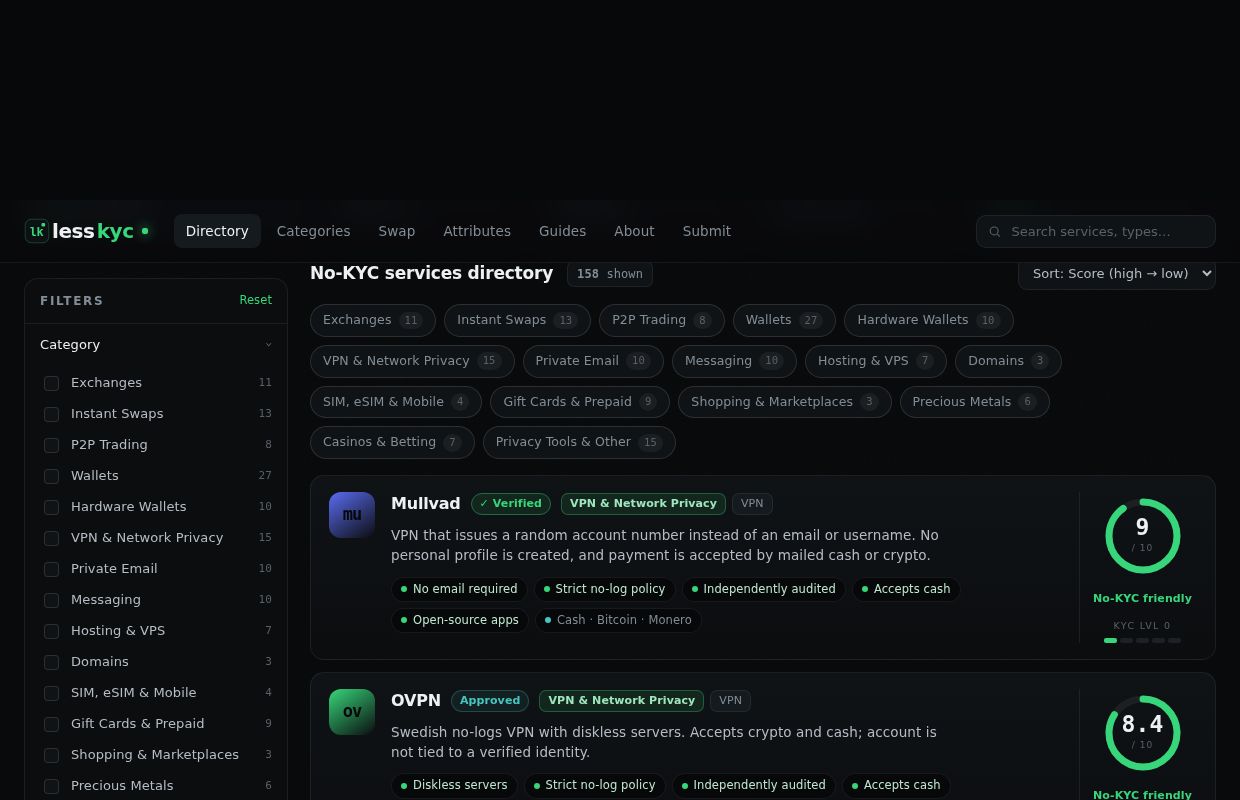
Task: Click OVPN's VPN & Network Privacy tag
Action: pos(621,701)
